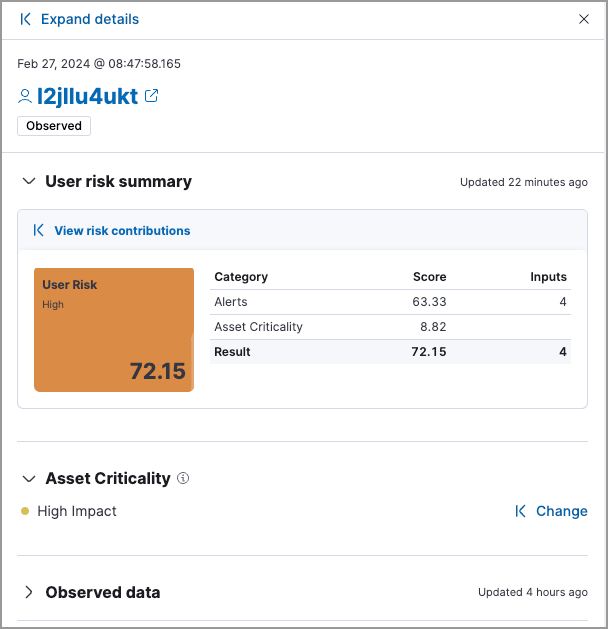608x629 pixels.
Task: Click the orange User Risk score tile
Action: [114, 329]
